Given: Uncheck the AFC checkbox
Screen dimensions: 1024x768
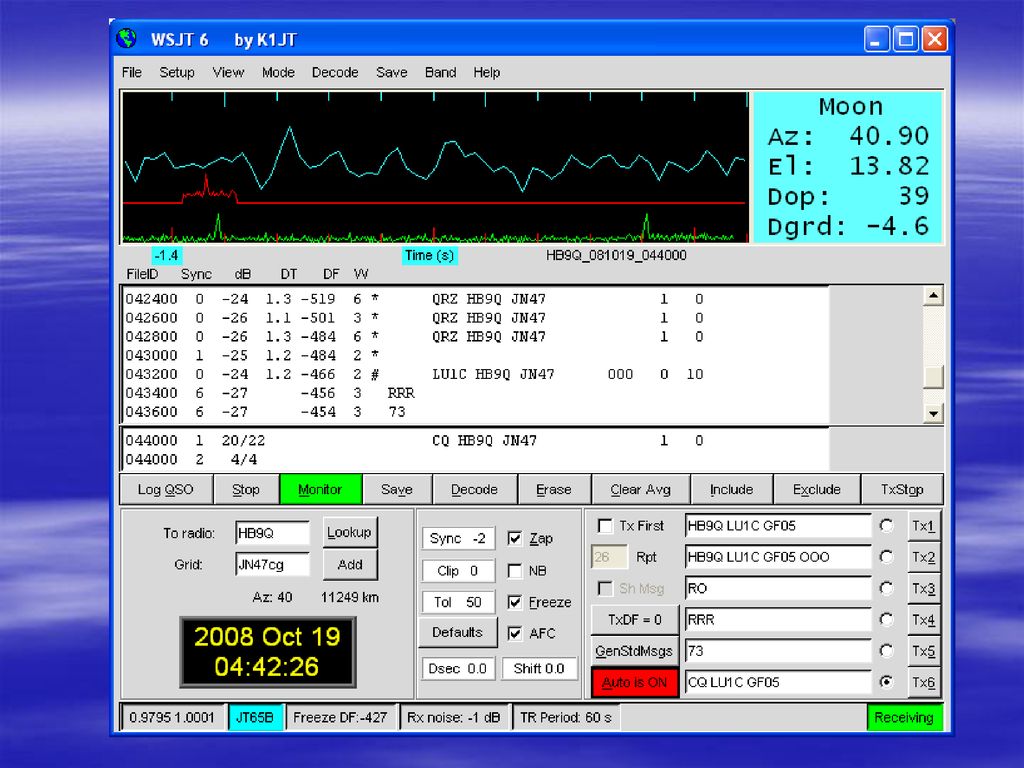Looking at the screenshot, I should pos(515,633).
